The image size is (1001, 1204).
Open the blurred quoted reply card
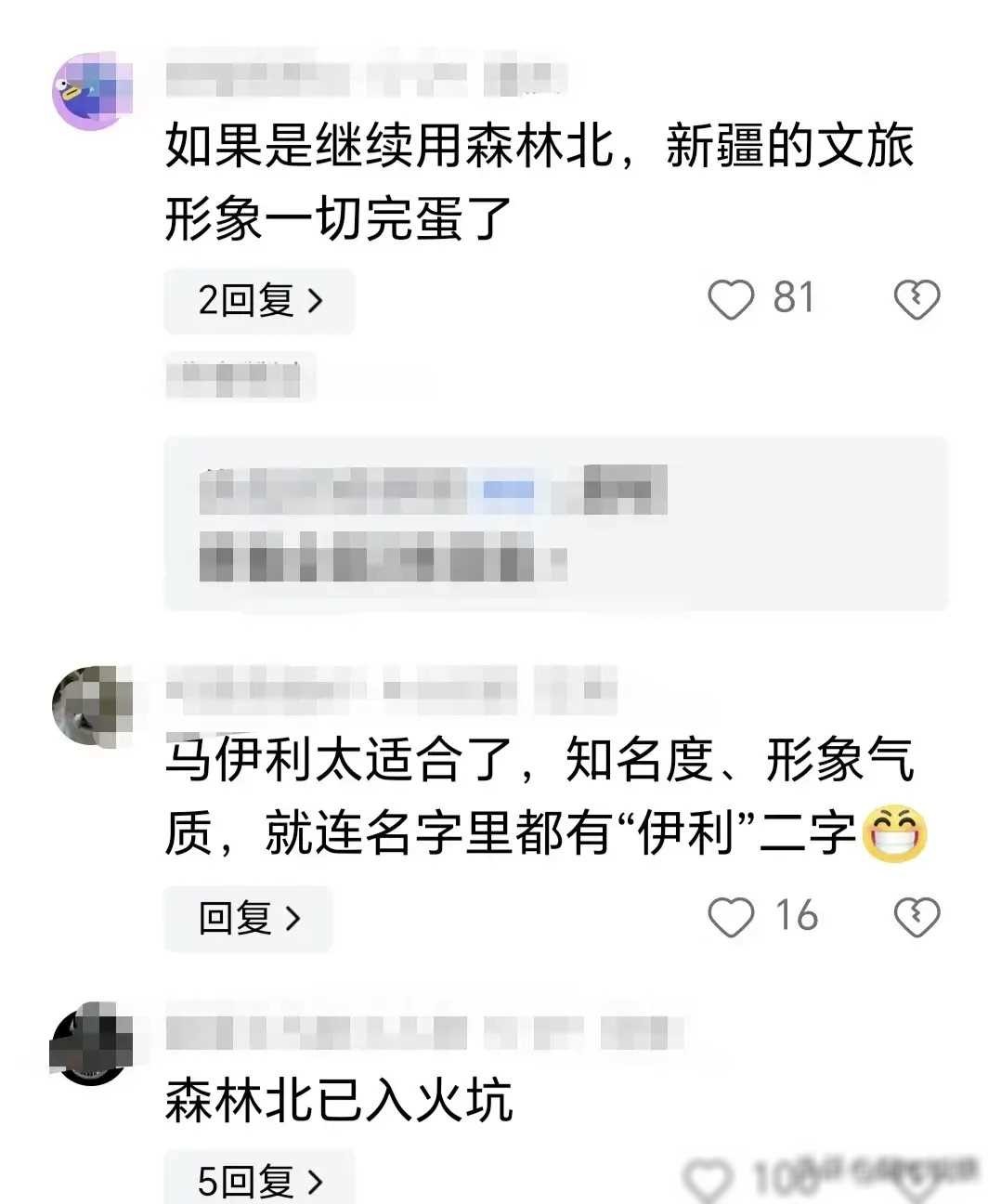point(555,523)
